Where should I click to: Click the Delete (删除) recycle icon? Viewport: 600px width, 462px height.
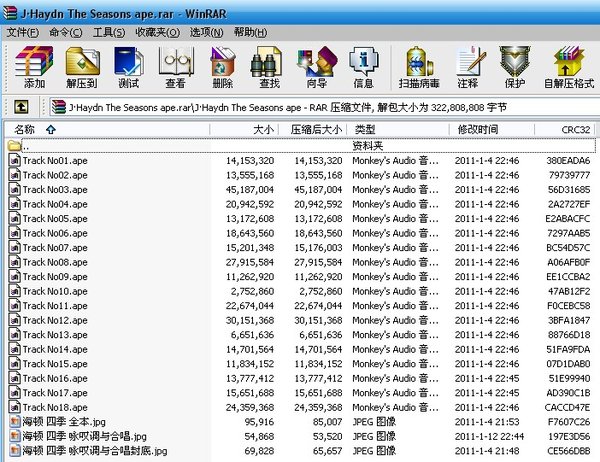click(x=223, y=67)
